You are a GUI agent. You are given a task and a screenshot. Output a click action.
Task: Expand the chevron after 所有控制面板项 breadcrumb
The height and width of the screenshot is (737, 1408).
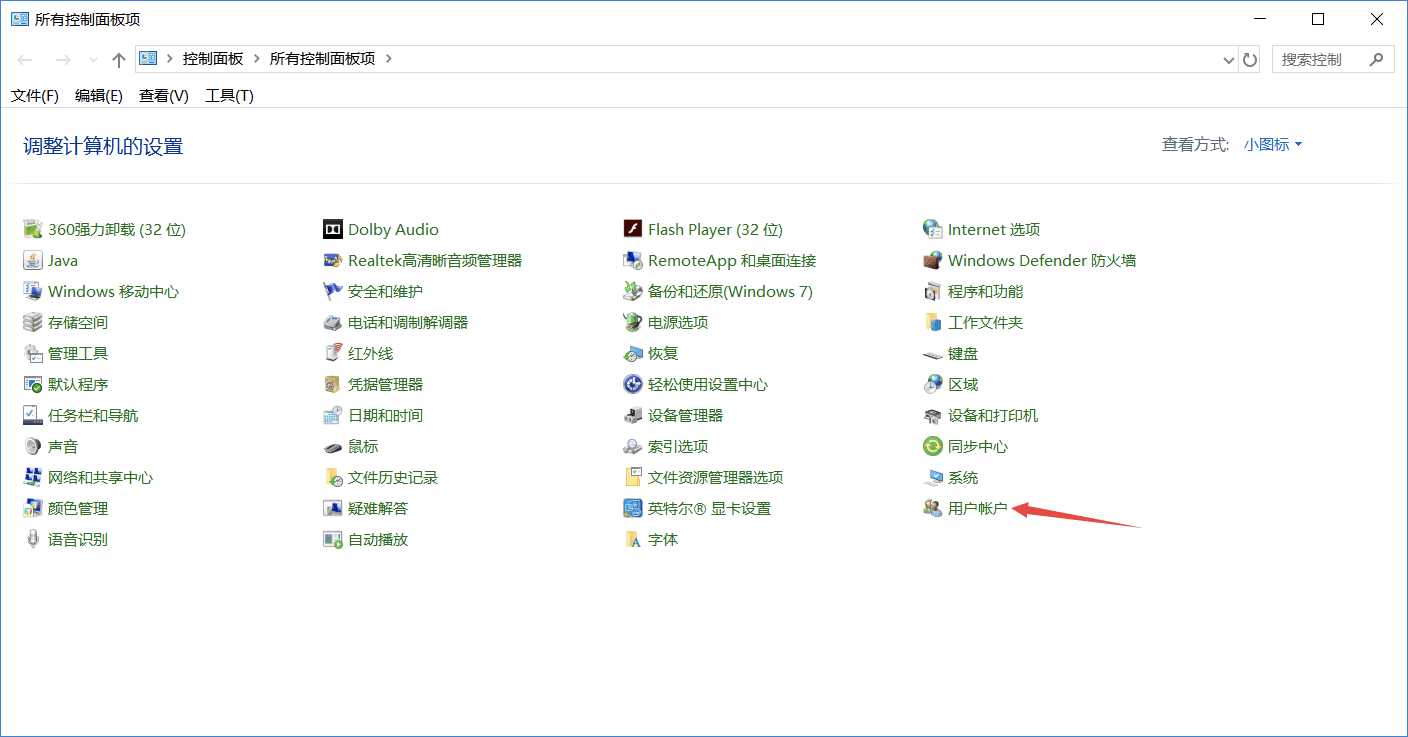tap(389, 59)
